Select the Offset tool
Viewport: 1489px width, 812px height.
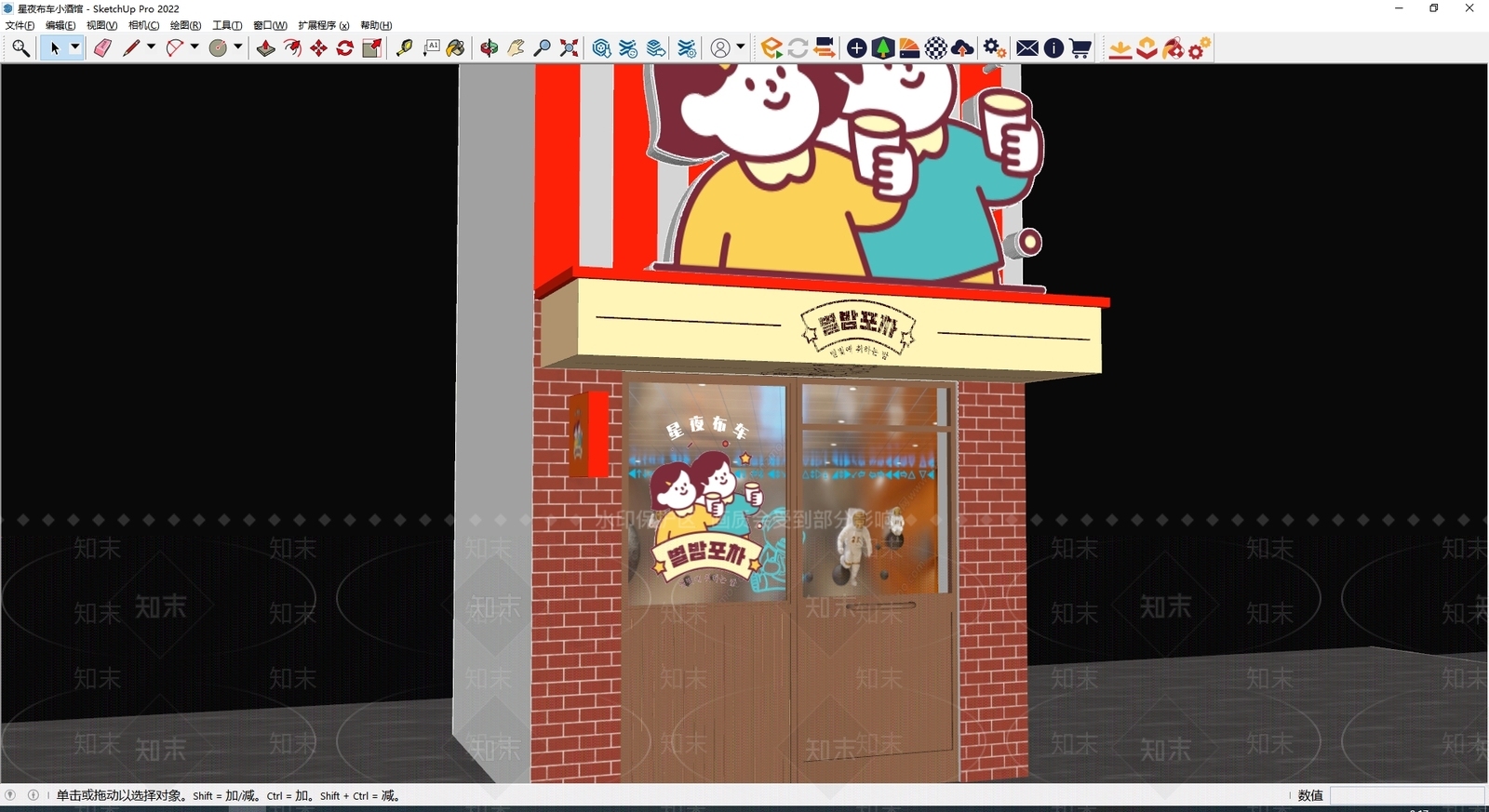(x=292, y=48)
